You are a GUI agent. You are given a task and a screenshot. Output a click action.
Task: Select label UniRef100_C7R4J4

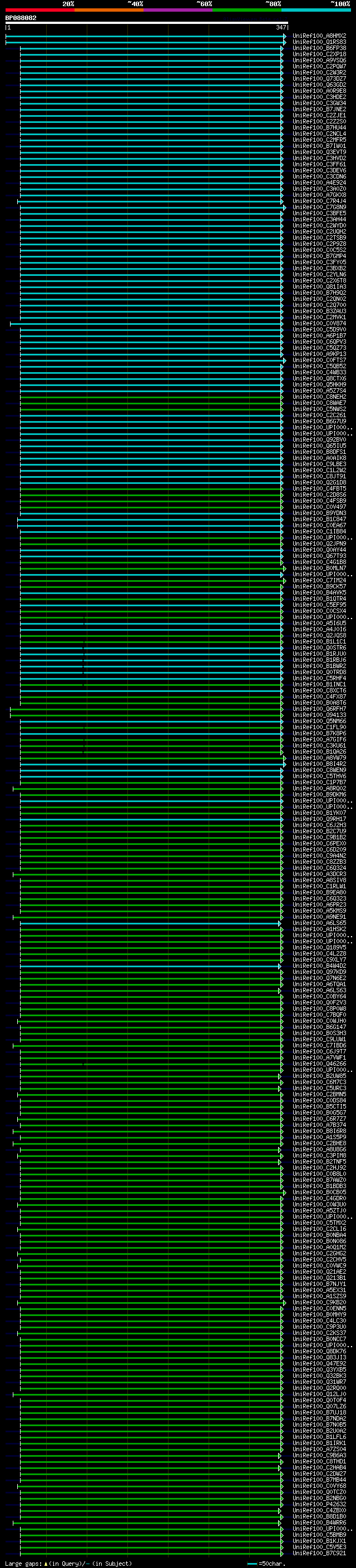click(x=319, y=201)
